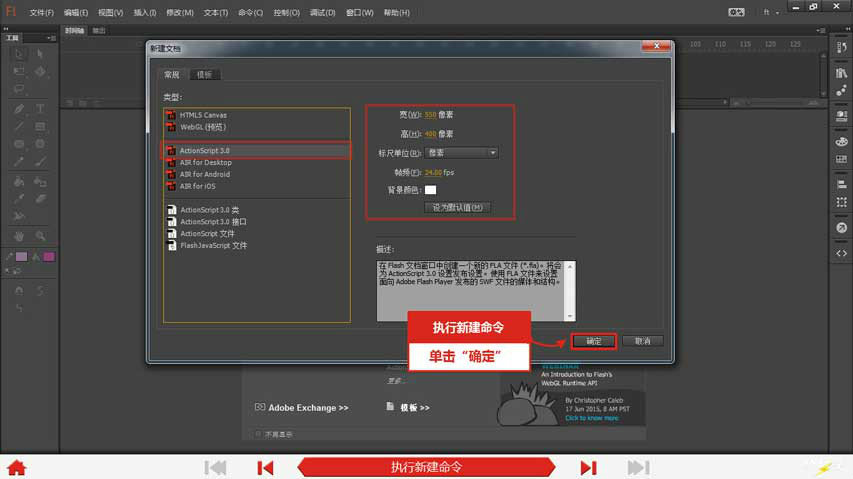Open the stroke color swatch in Tools

click(21, 257)
